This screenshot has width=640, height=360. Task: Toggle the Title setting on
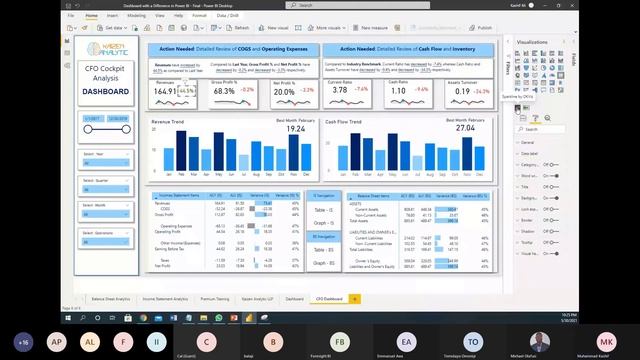click(x=553, y=187)
